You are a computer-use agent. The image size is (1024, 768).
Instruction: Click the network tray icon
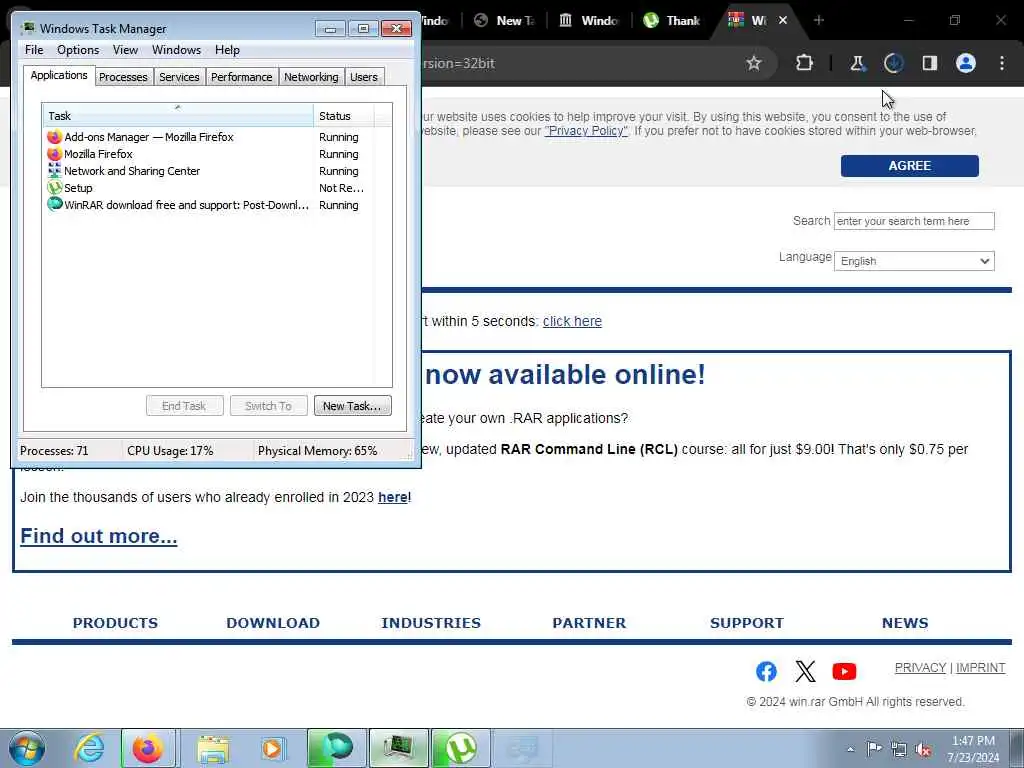point(899,750)
